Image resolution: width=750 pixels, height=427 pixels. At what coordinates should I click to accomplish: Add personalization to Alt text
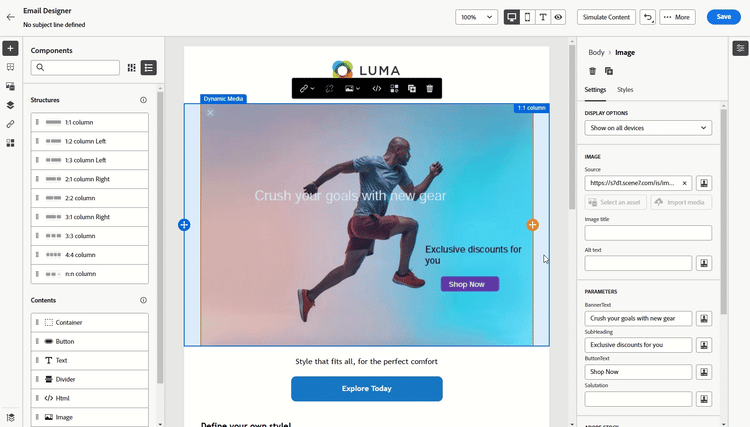click(704, 263)
